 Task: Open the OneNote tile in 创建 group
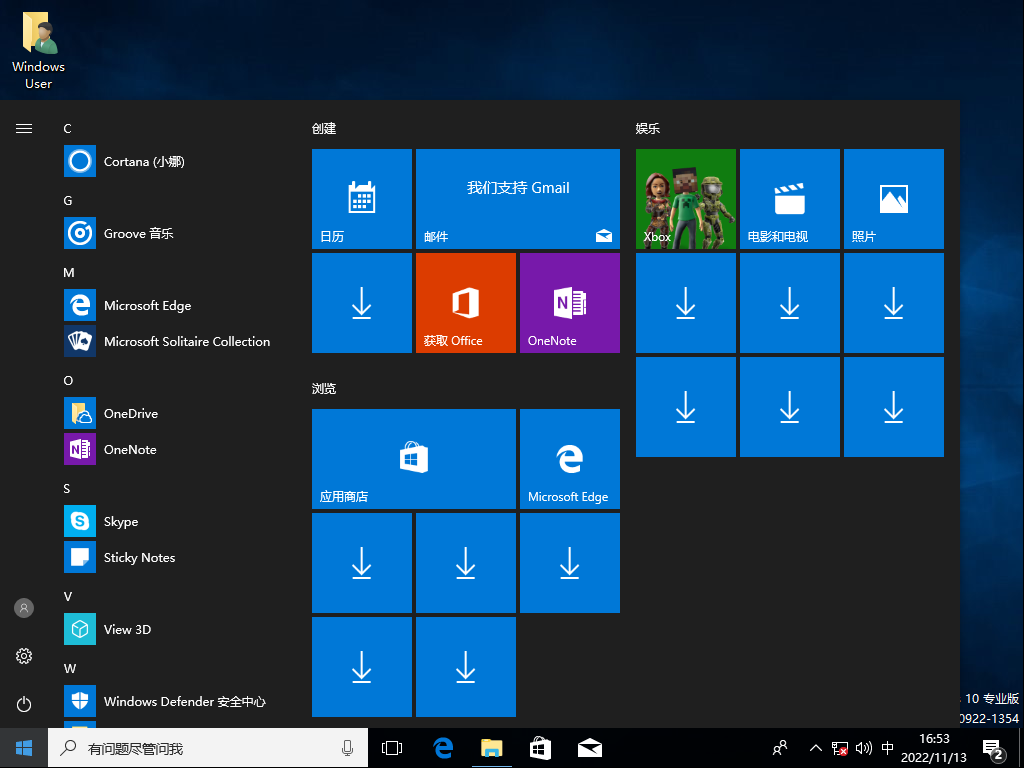click(569, 303)
